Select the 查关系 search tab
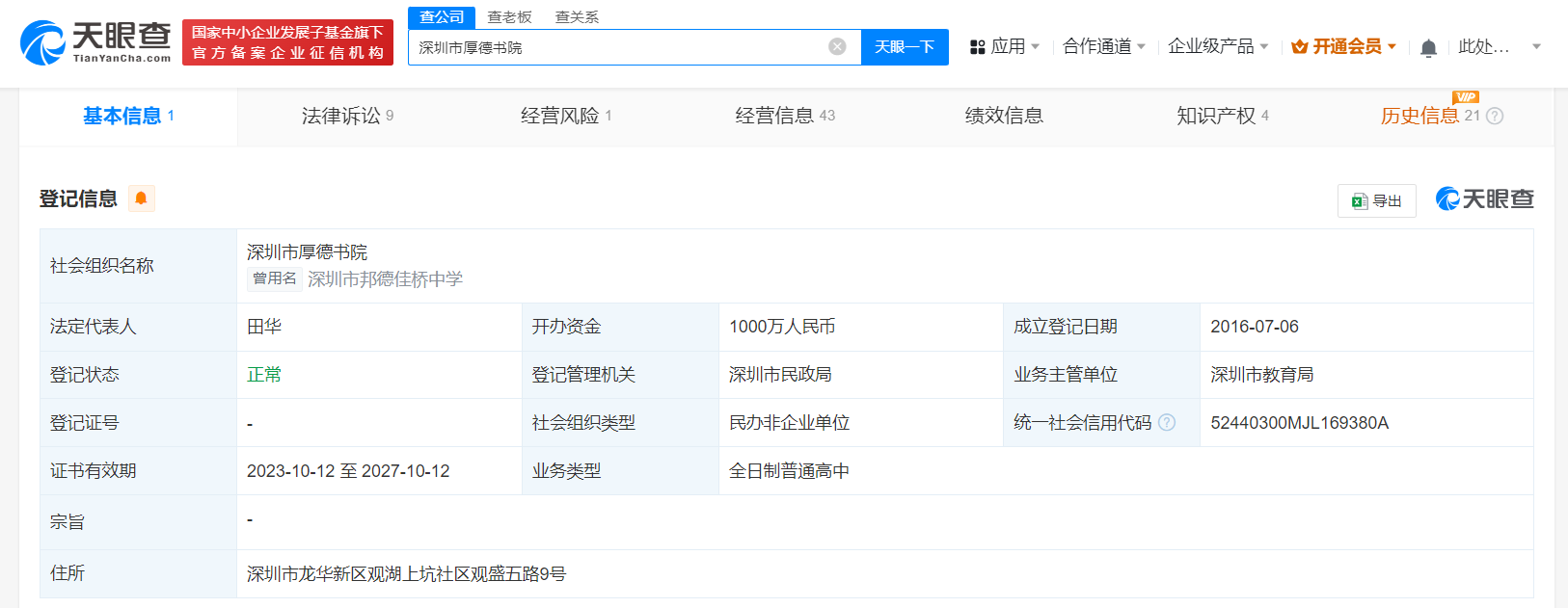Screen dimensions: 1568x608 coord(577,17)
